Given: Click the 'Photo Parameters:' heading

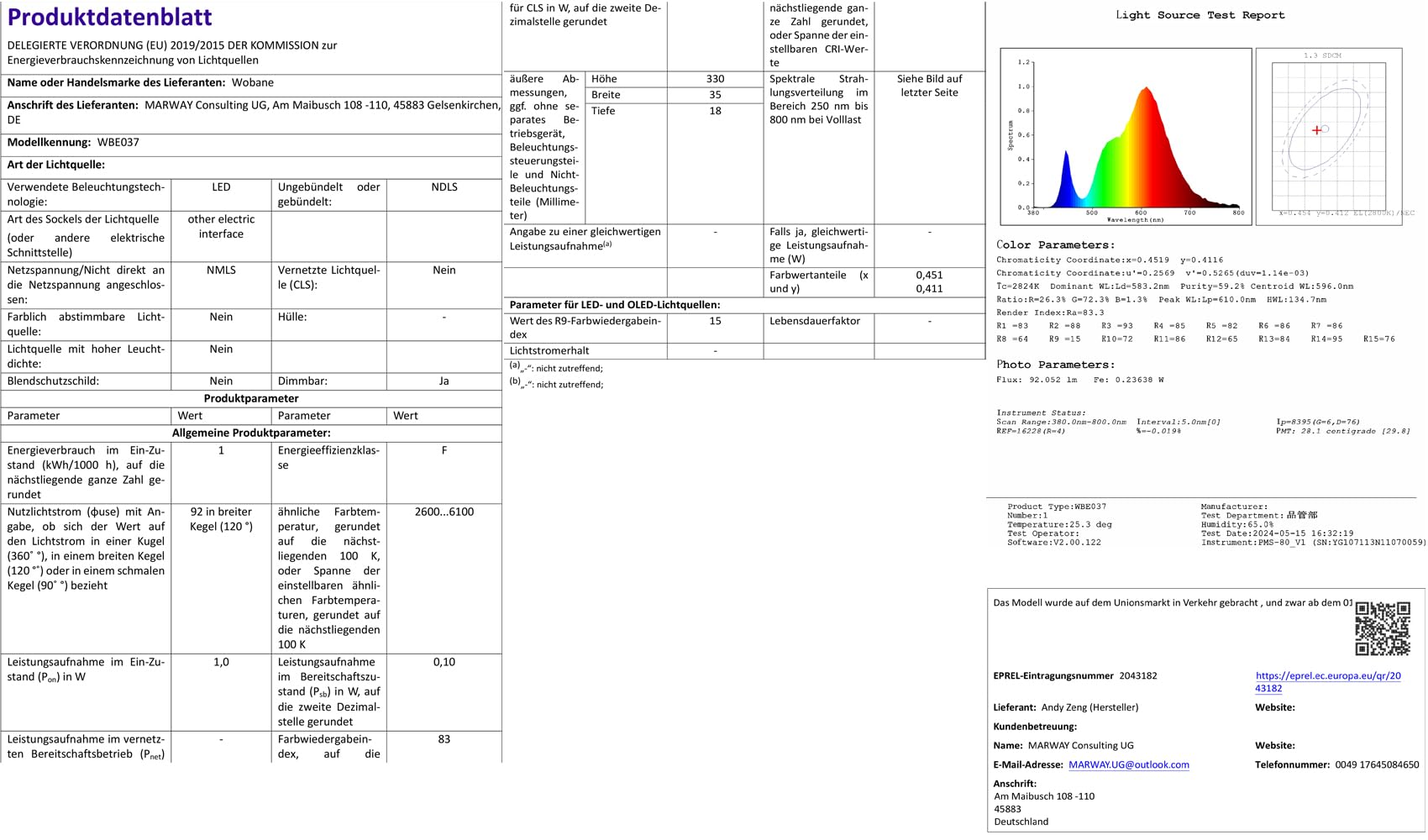Looking at the screenshot, I should coord(1056,365).
